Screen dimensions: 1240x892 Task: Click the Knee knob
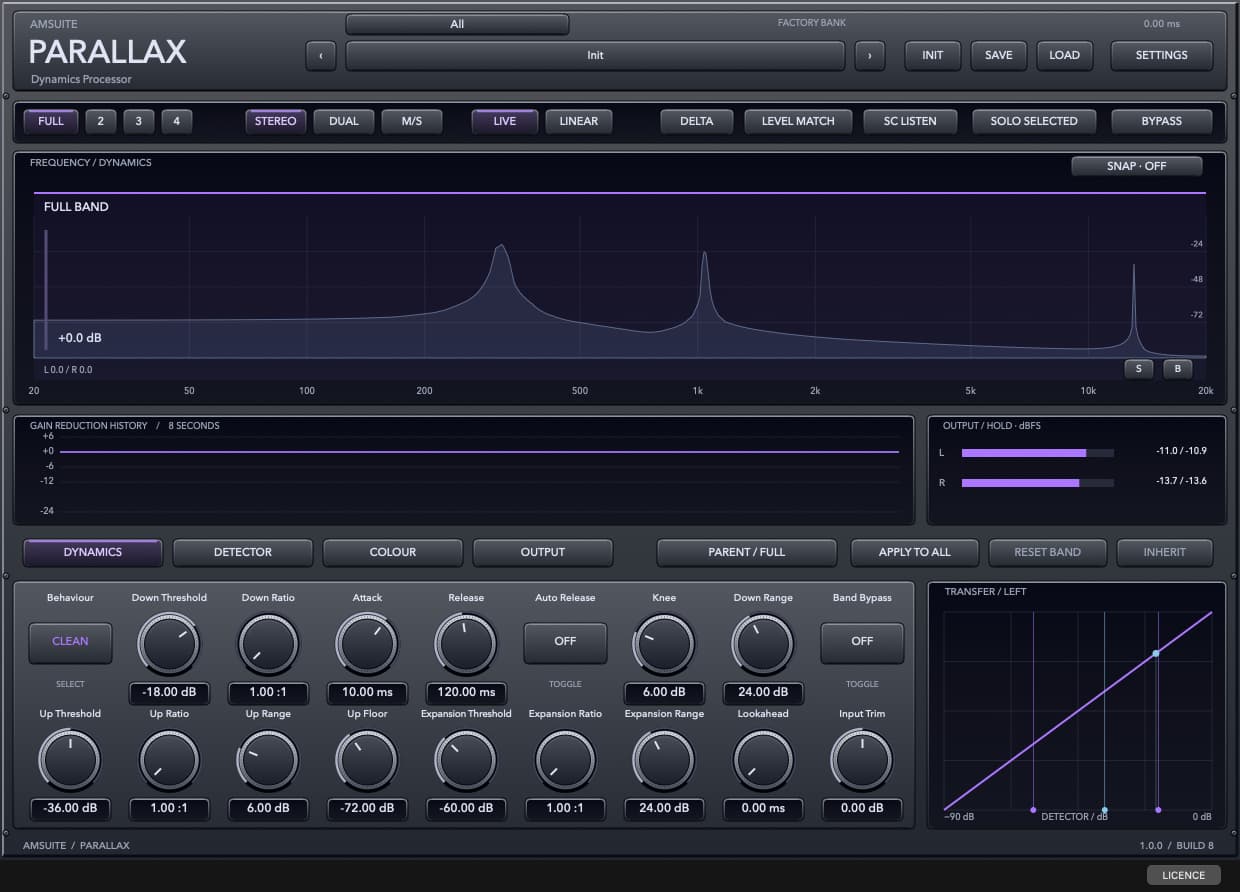coord(664,643)
